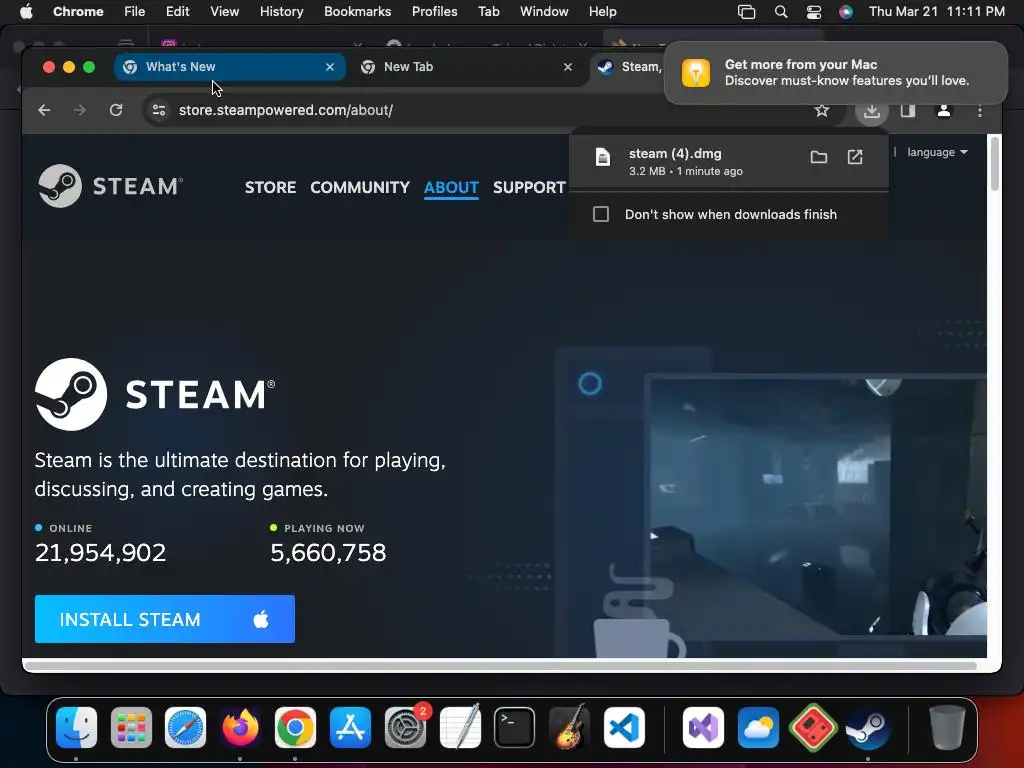1024x768 pixels.
Task: Open the View menu
Action: (x=224, y=12)
